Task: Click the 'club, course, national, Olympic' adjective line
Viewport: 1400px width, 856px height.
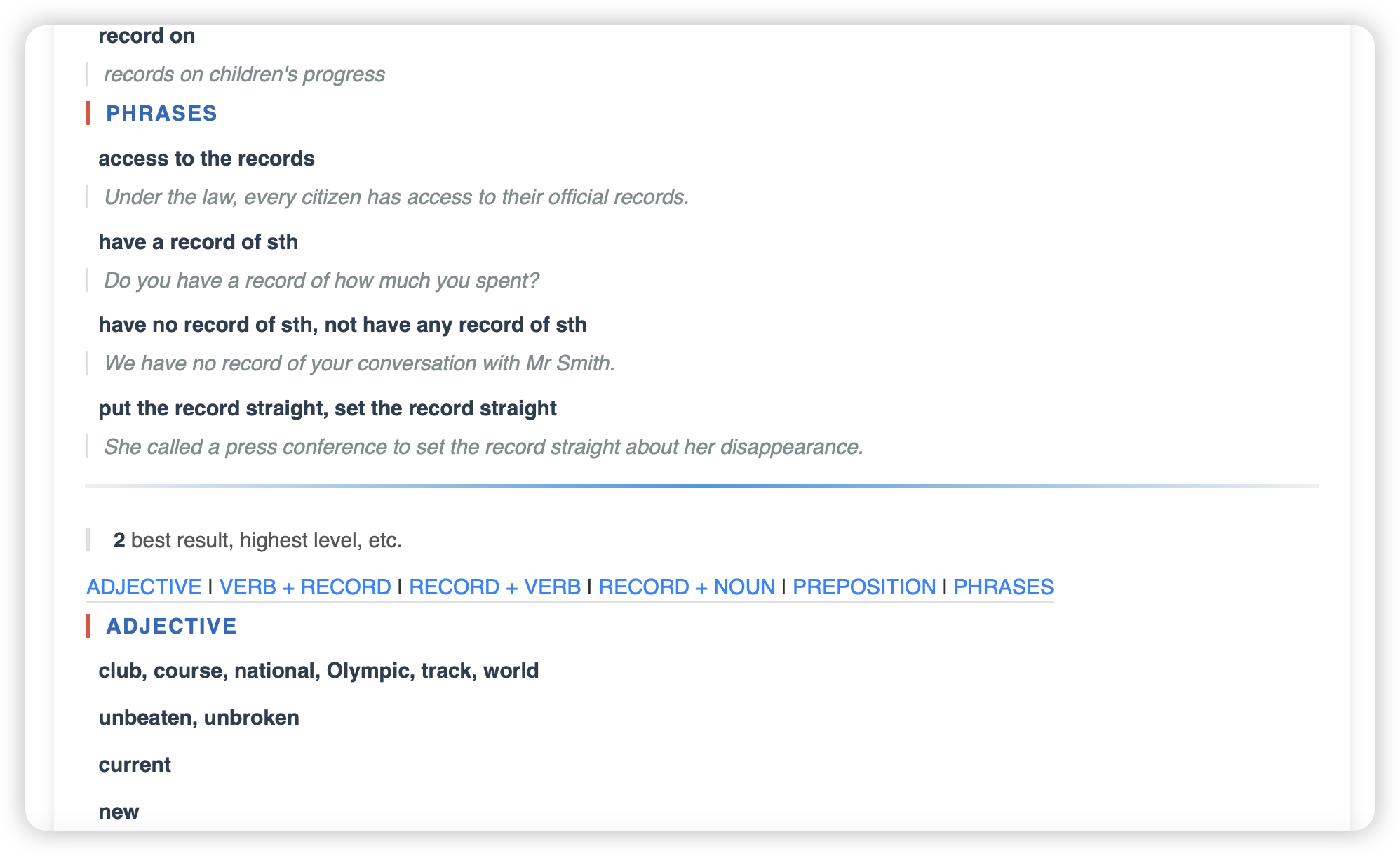Action: [x=318, y=671]
